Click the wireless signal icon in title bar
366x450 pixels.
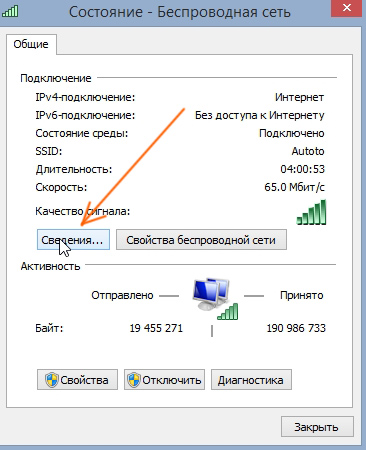(x=10, y=12)
